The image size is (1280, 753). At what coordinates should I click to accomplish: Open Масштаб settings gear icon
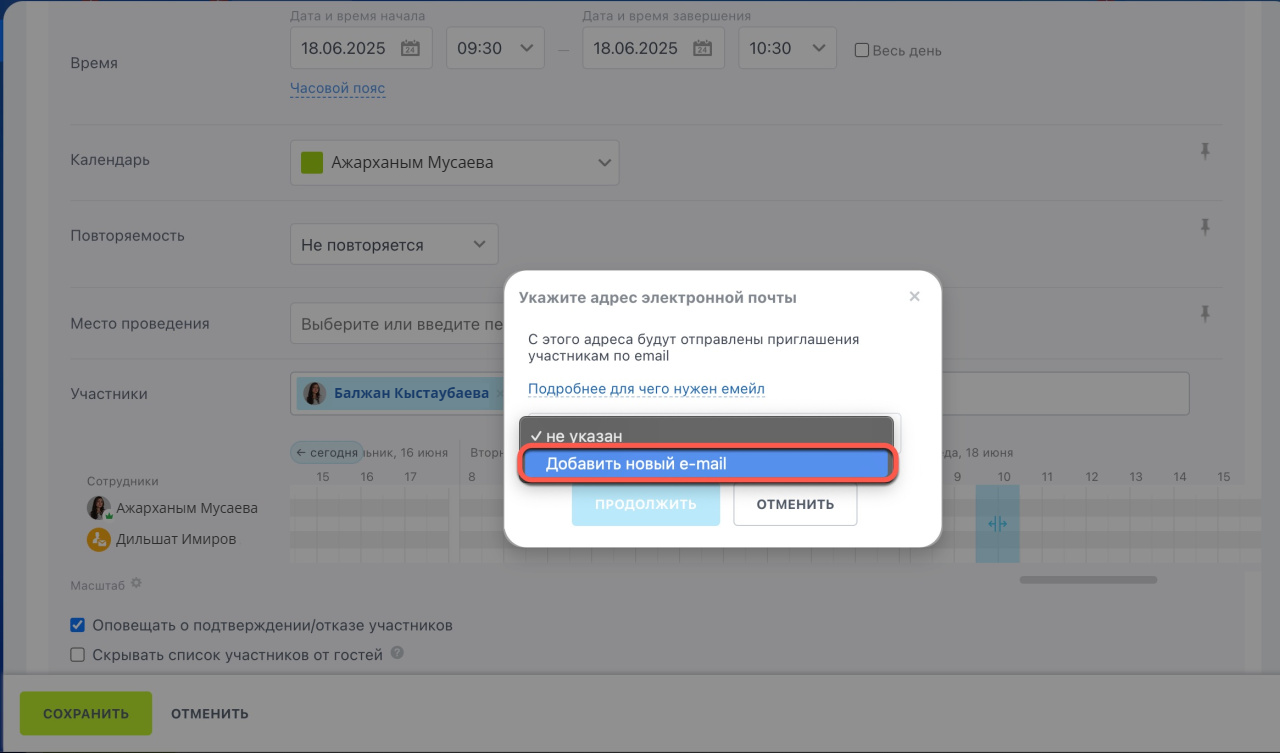pyautogui.click(x=137, y=583)
